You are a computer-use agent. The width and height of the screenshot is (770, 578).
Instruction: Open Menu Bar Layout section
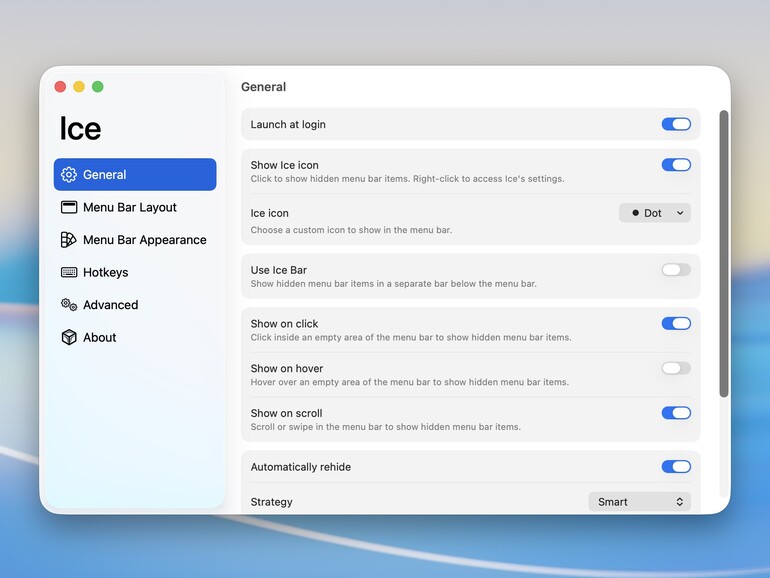click(x=135, y=207)
